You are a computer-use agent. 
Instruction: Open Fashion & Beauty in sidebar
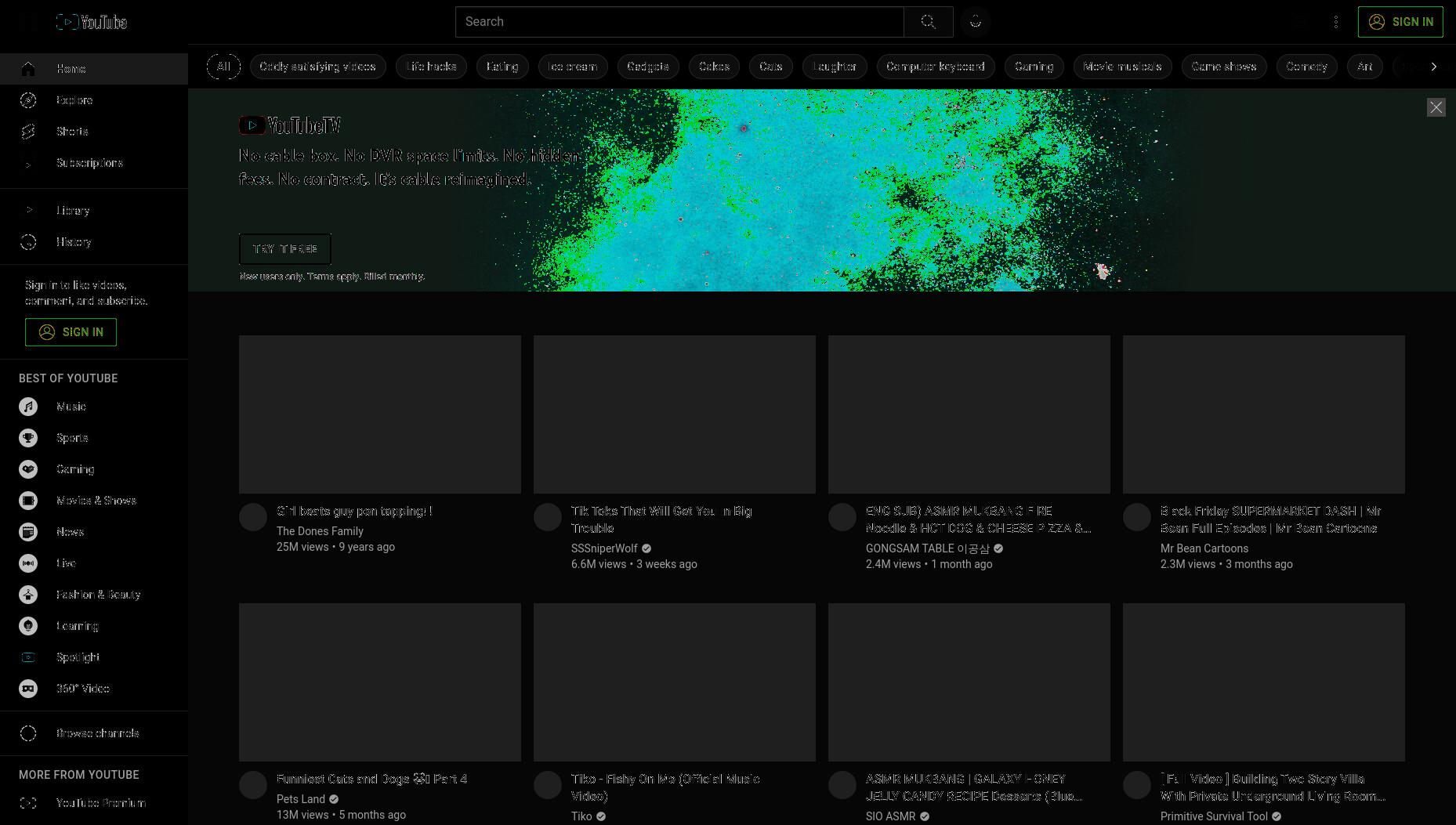(x=94, y=595)
